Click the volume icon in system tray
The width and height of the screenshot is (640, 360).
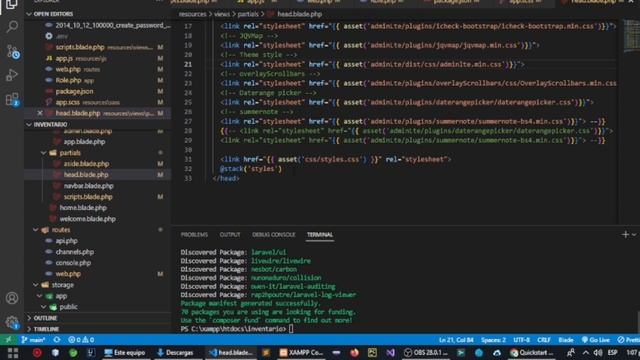(x=598, y=353)
